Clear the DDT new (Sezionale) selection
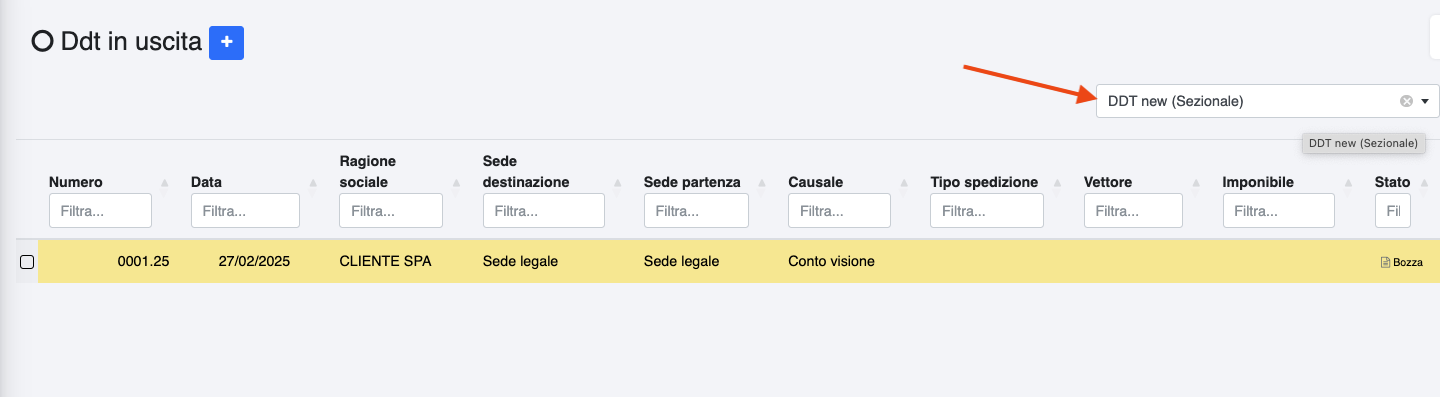 tap(1406, 101)
